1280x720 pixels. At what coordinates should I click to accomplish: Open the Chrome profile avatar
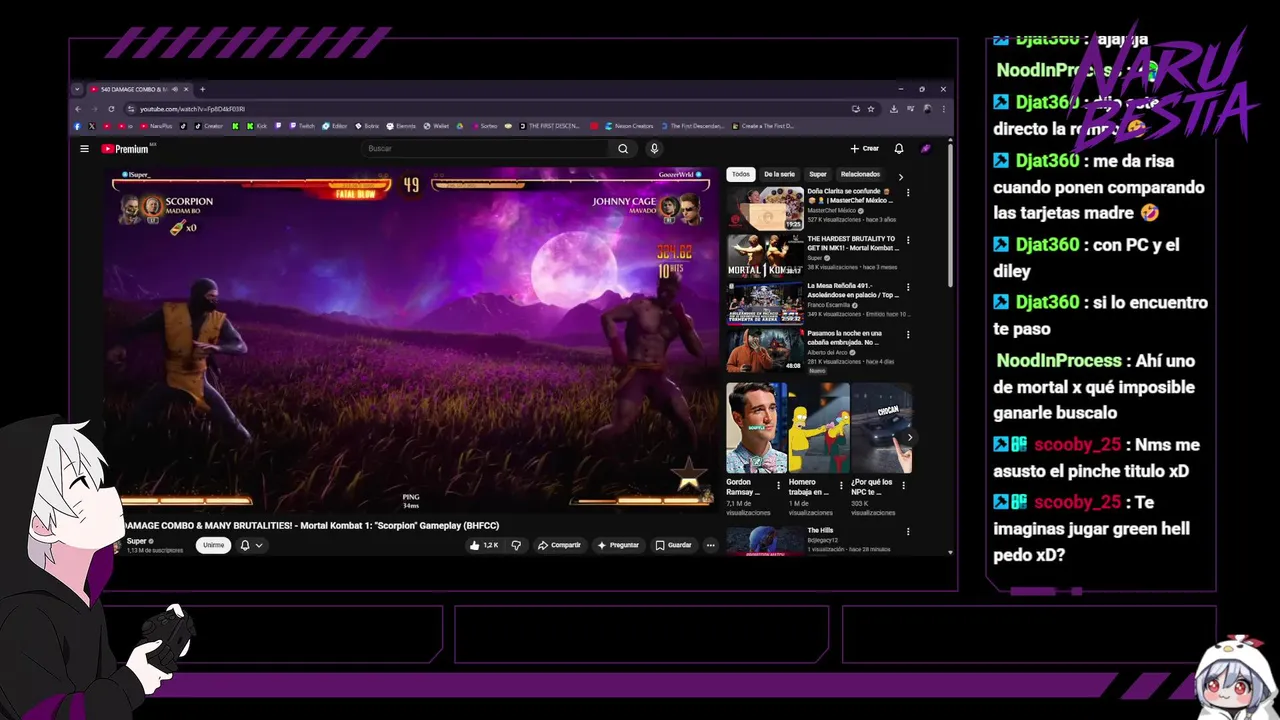pos(927,109)
